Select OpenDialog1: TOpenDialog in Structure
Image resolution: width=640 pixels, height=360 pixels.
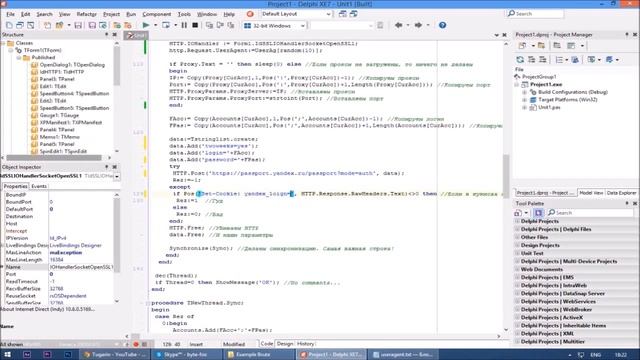click(72, 65)
